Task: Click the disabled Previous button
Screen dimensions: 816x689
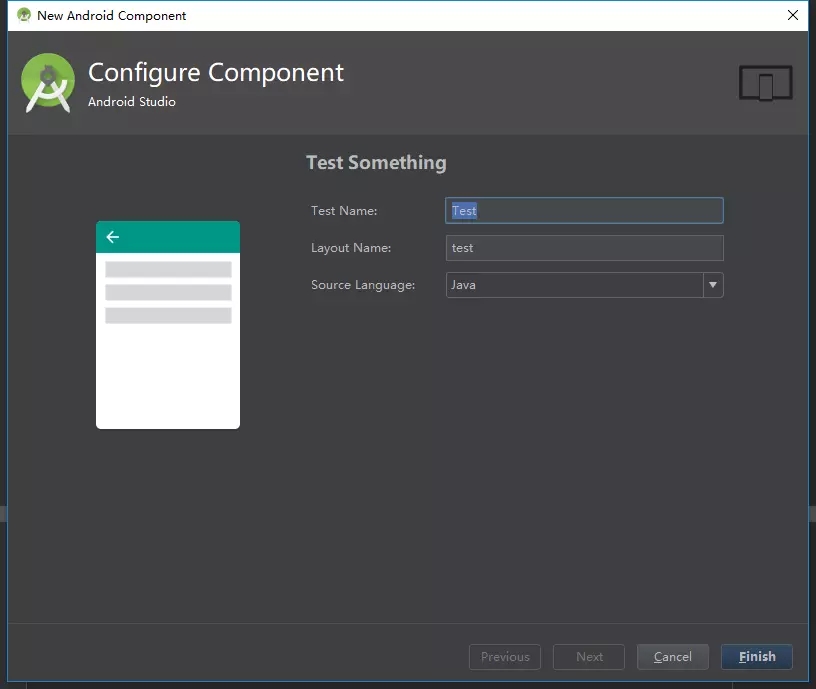Action: (504, 657)
